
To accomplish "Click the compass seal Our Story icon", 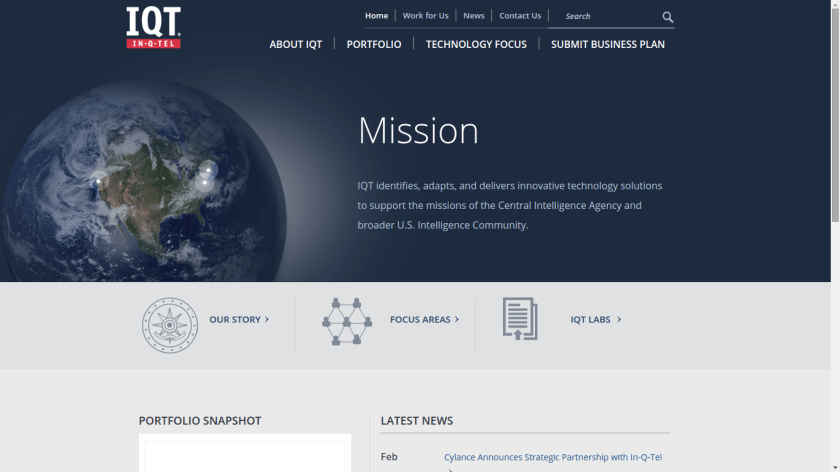I will click(170, 325).
